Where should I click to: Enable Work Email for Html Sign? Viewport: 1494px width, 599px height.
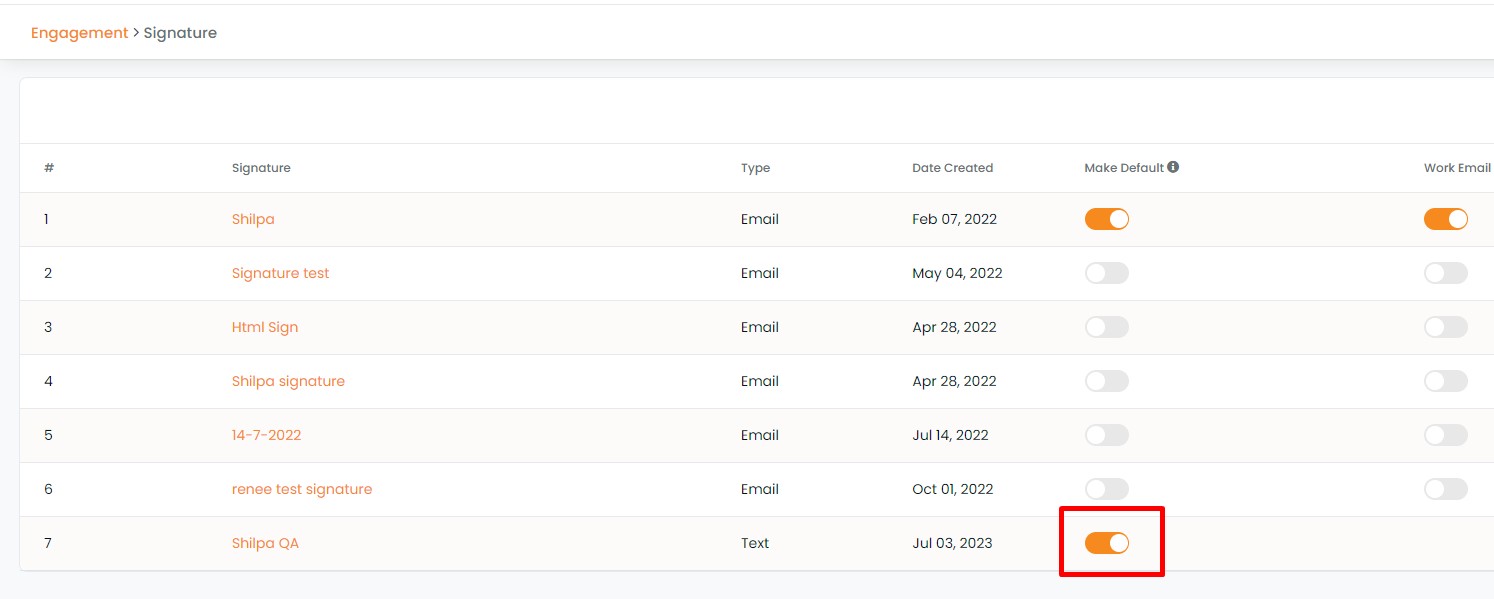click(1445, 327)
